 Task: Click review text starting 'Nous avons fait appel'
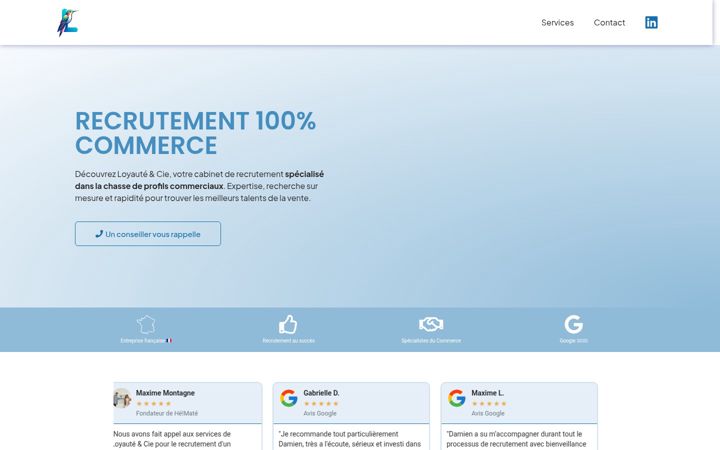[x=172, y=439]
